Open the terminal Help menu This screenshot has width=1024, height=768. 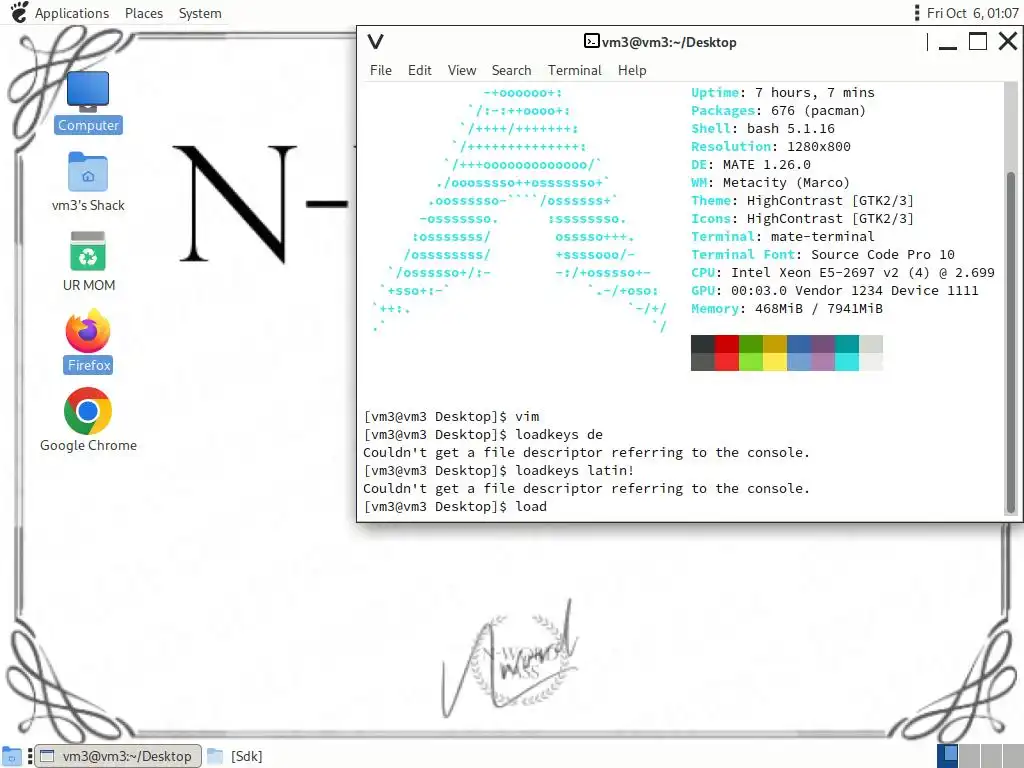click(x=632, y=70)
